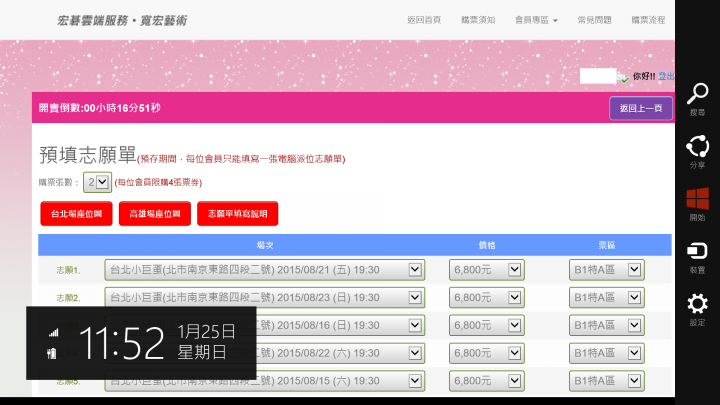Viewport: 720px width, 405px height.
Task: Open the Devices charm (裝置)
Action: click(697, 258)
